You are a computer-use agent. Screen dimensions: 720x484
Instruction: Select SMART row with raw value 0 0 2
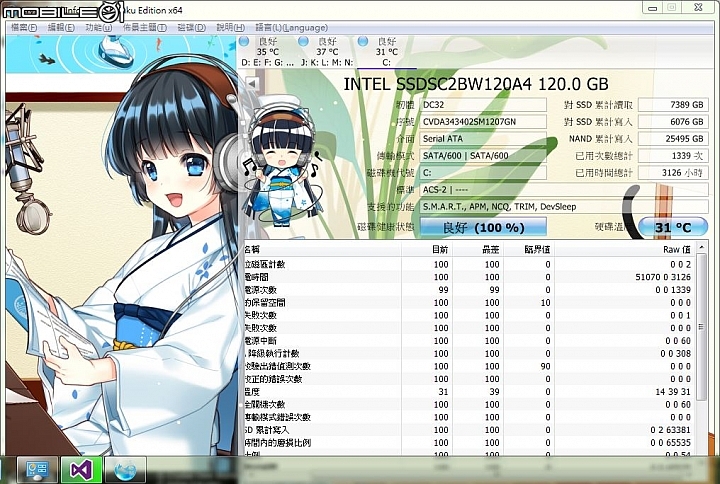point(469,265)
